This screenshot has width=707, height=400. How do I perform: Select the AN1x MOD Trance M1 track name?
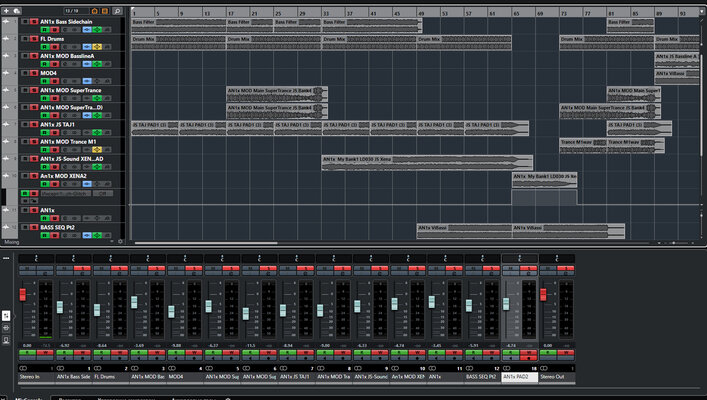(68, 142)
